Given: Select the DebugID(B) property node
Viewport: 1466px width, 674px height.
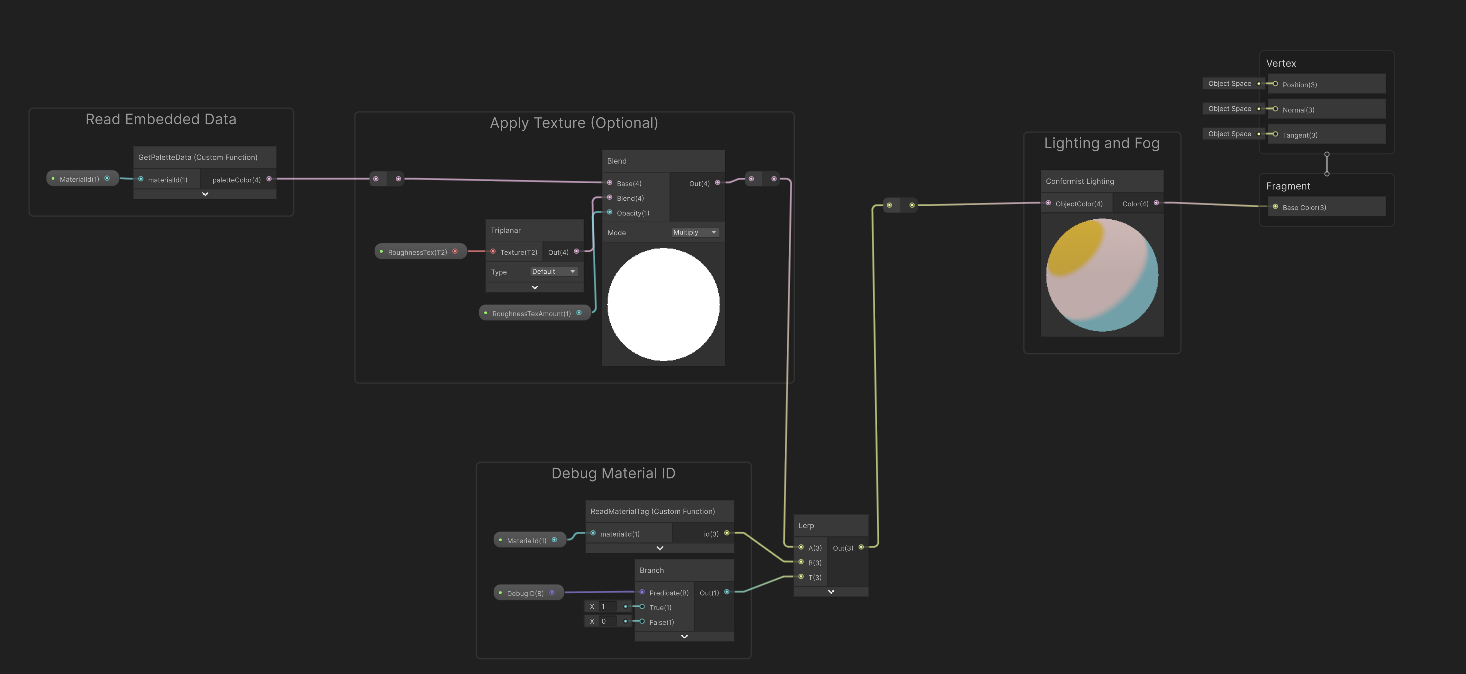Looking at the screenshot, I should click(x=530, y=592).
